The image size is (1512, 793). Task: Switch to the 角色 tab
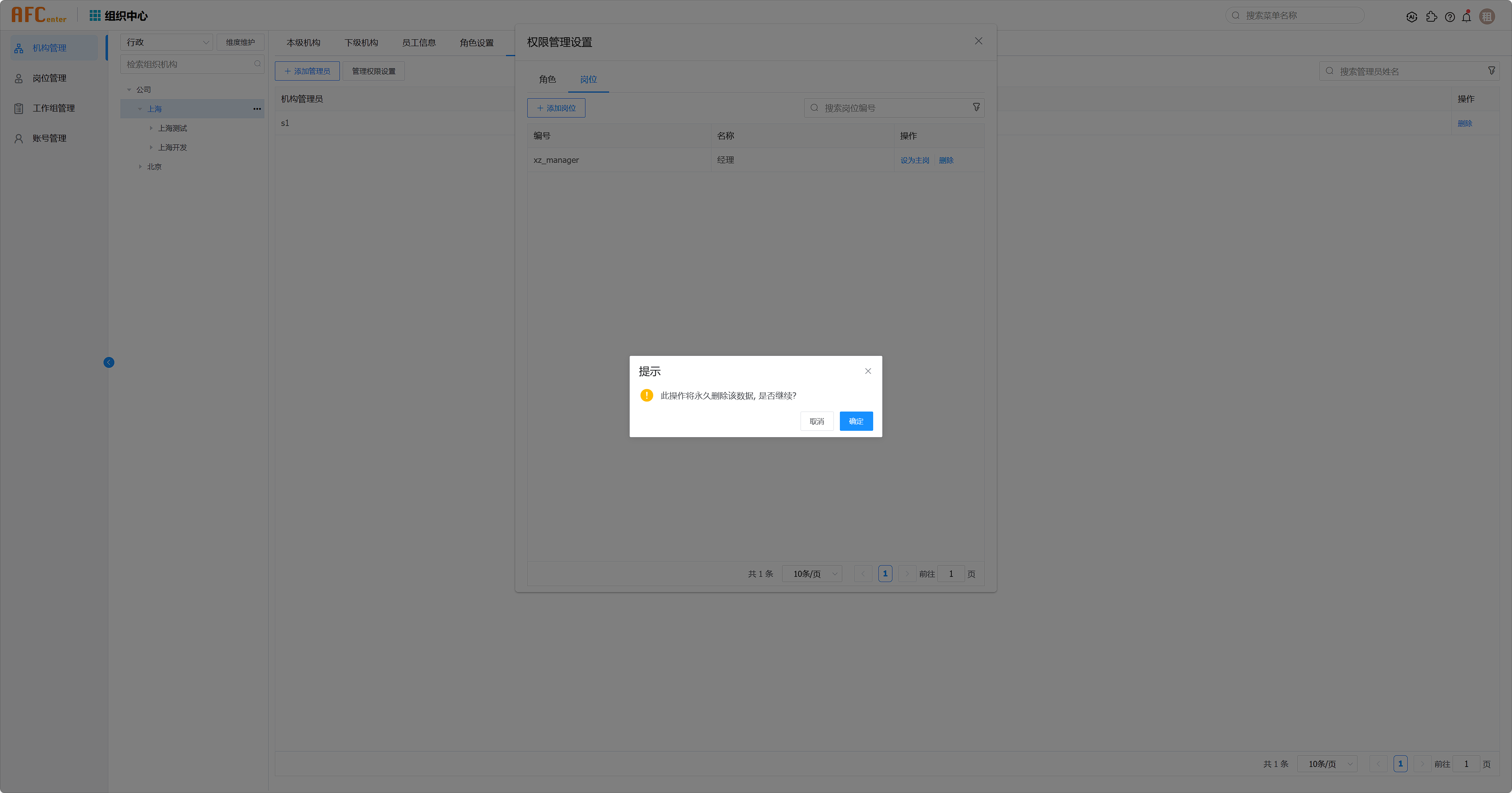coord(547,79)
